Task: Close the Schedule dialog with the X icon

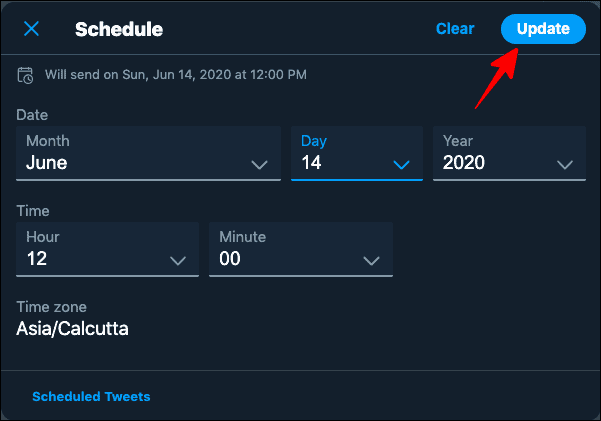Action: (31, 29)
